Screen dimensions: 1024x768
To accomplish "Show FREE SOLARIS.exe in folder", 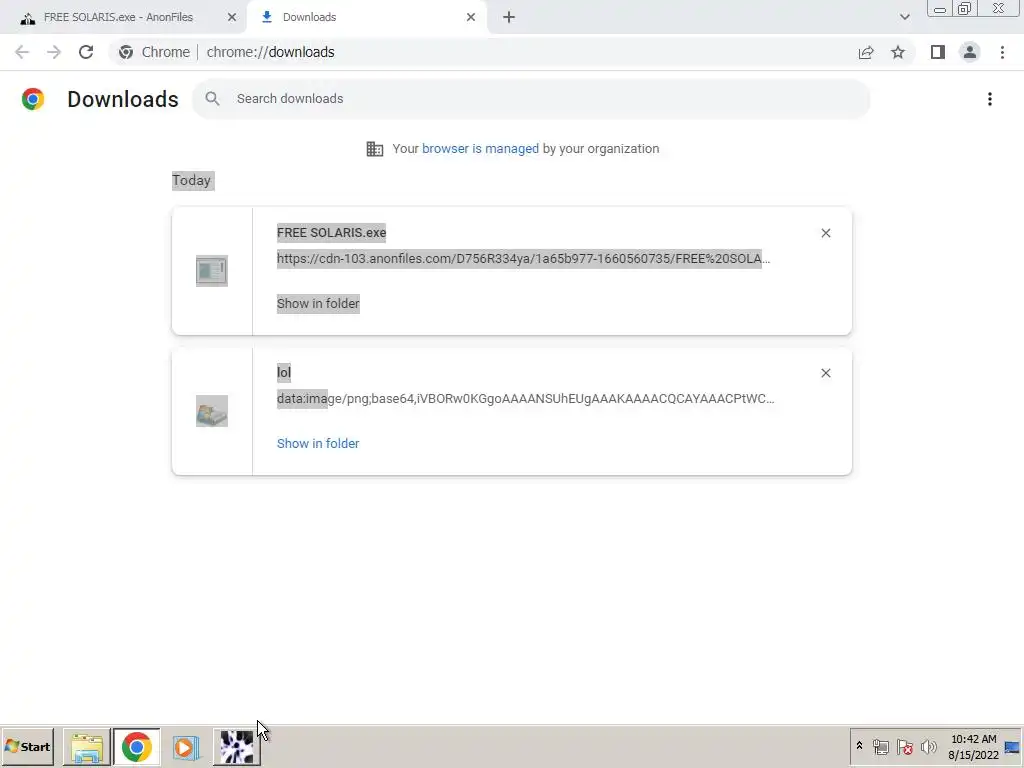I will click(x=318, y=304).
